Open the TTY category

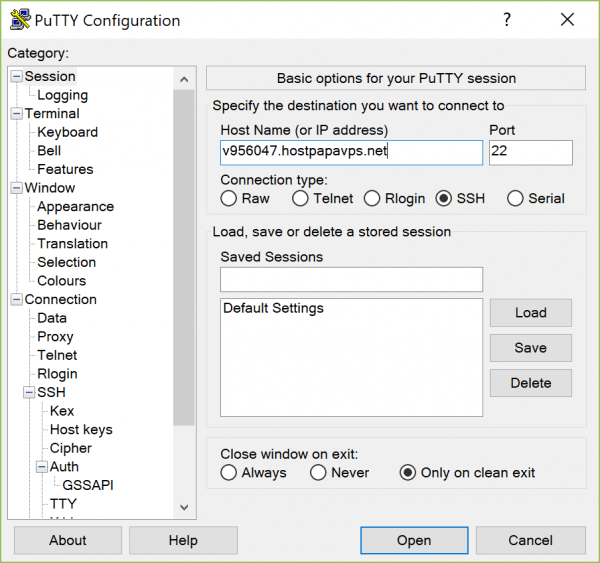tap(63, 504)
